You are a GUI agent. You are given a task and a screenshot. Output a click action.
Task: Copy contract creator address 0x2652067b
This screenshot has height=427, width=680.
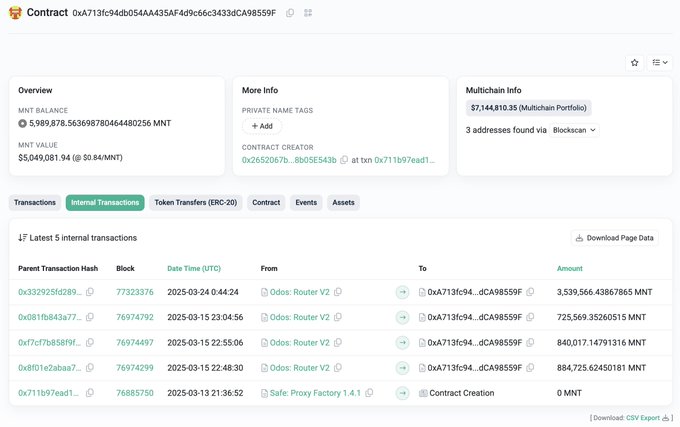pyautogui.click(x=344, y=160)
